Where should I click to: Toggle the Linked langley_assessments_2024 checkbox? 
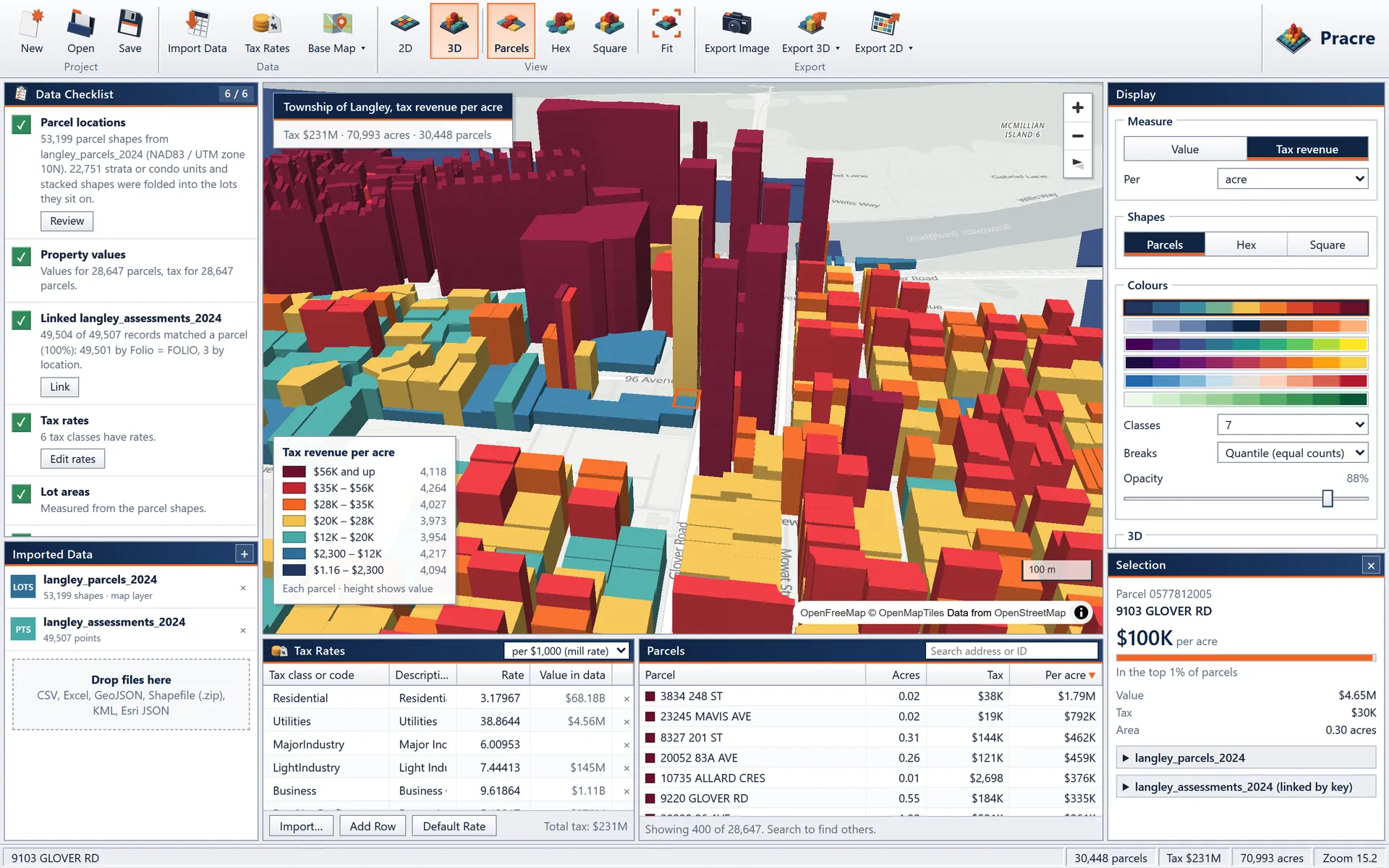pos(22,320)
